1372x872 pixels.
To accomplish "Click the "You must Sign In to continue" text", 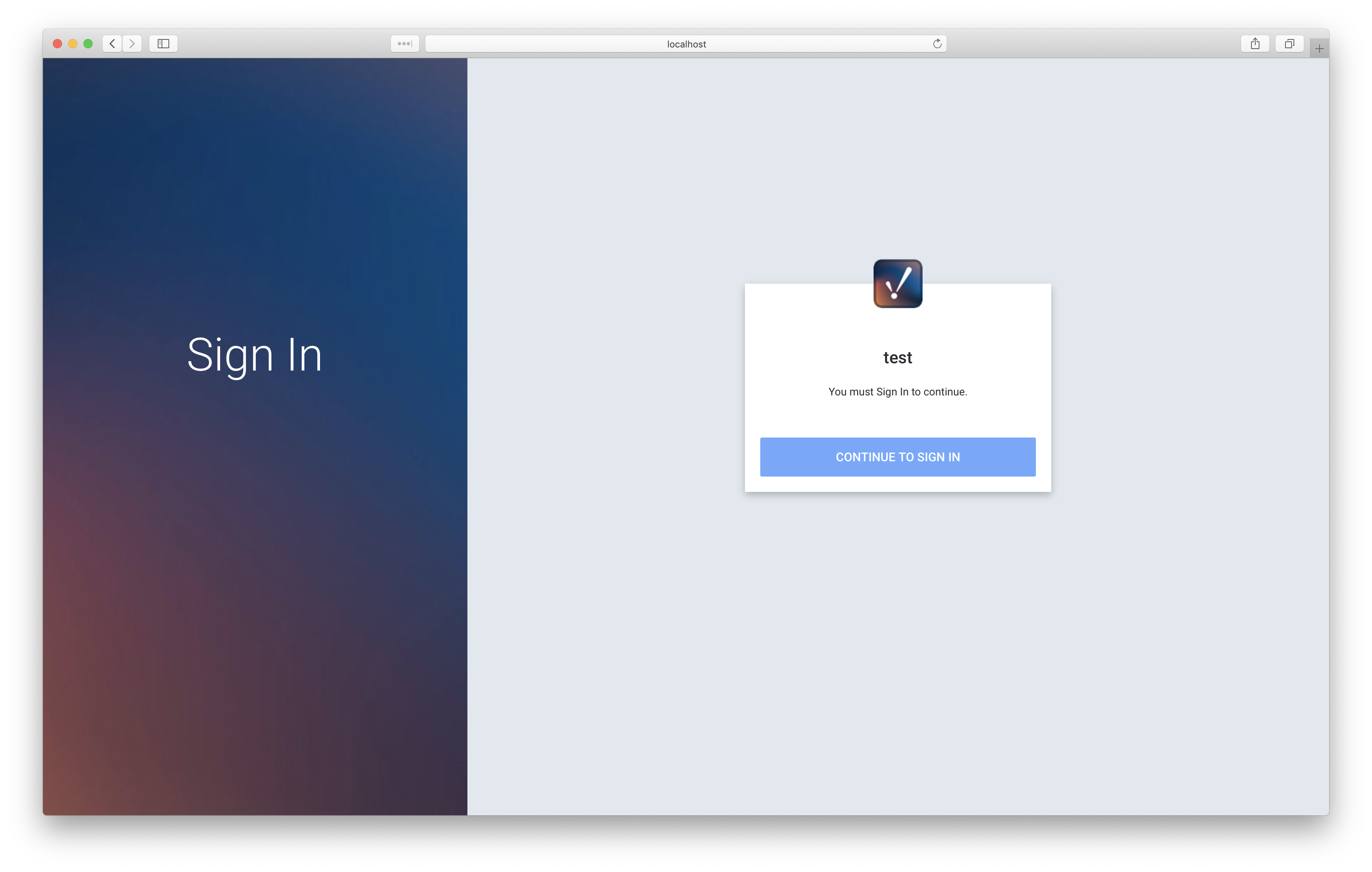I will coord(897,392).
